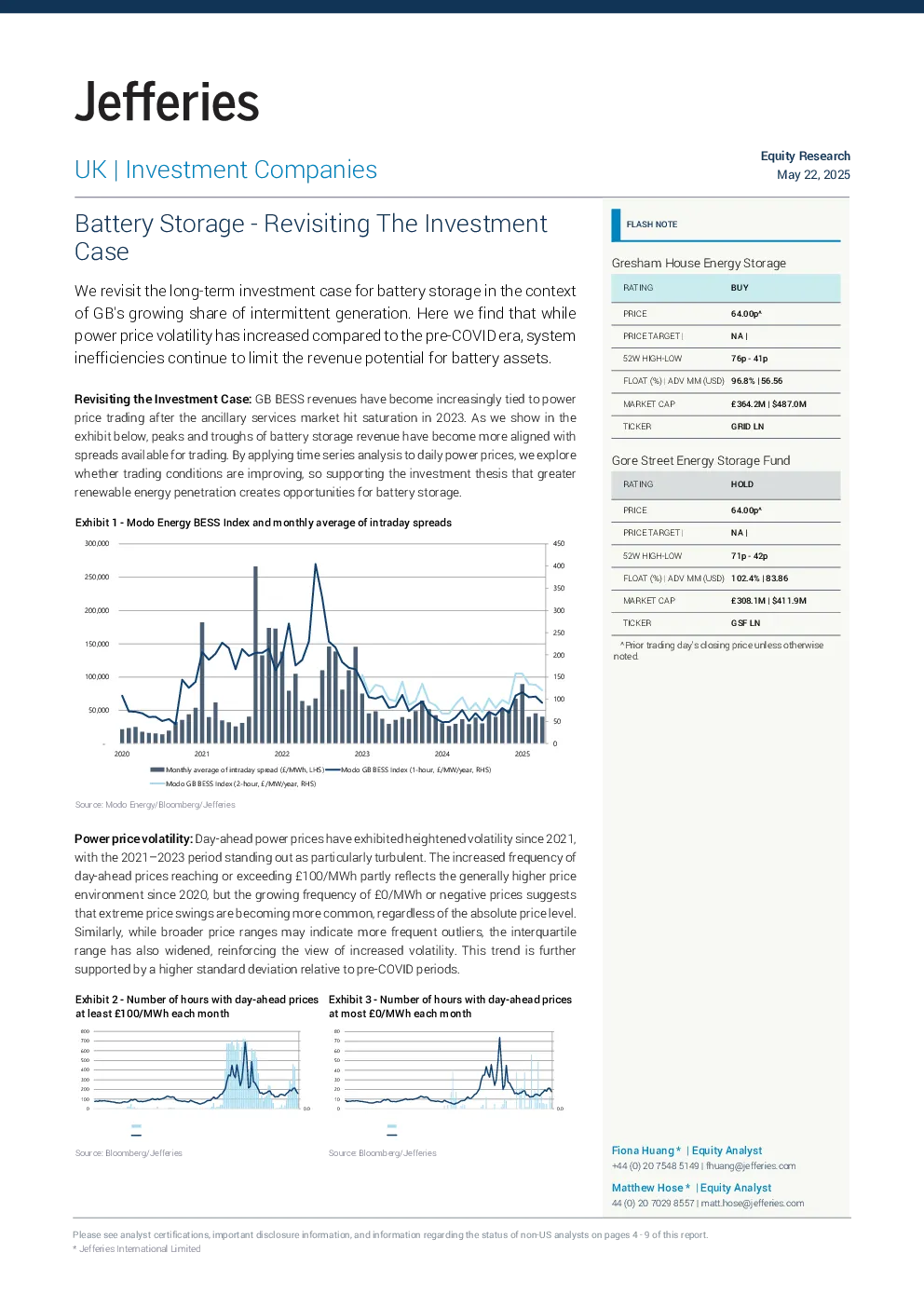This screenshot has height=1307, width=924.
Task: Click the 'Battery Storage - Revisiting The Investment Case' title
Action: click(x=311, y=238)
